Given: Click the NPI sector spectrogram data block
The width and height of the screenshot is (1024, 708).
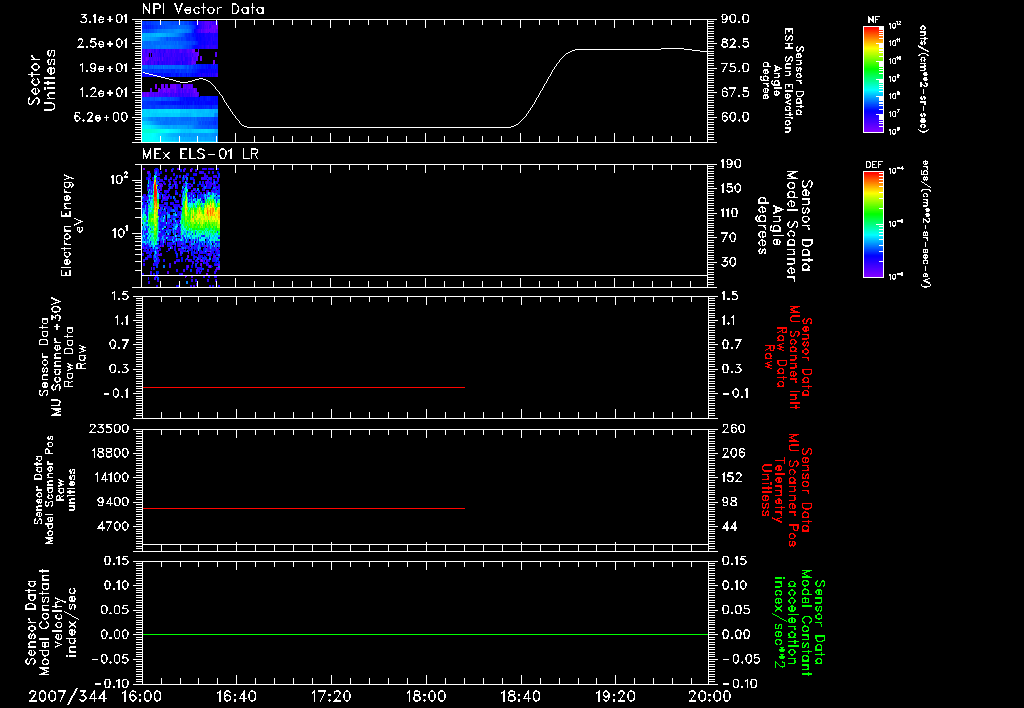Looking at the screenshot, I should pyautogui.click(x=180, y=81).
